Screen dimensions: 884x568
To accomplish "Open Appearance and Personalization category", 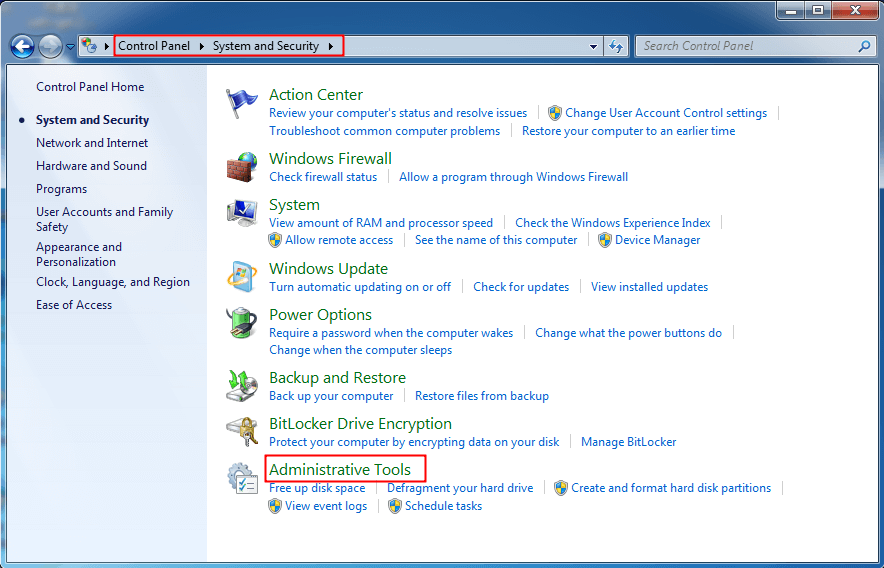I will (79, 254).
